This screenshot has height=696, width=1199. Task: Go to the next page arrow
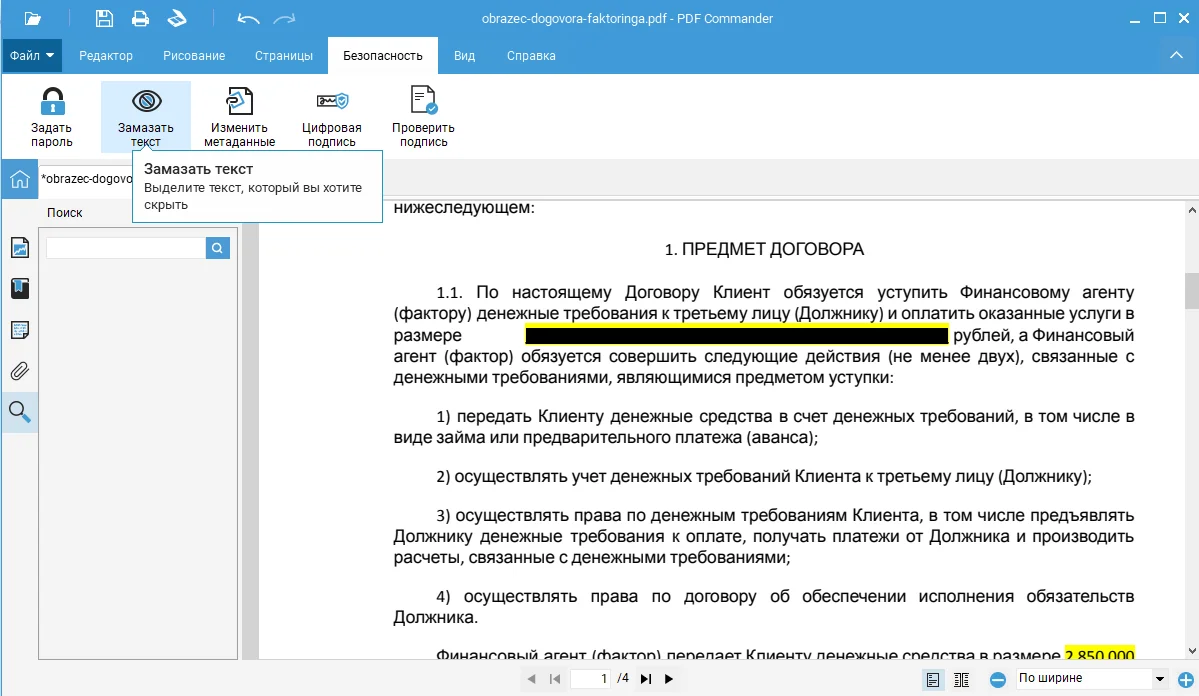point(669,680)
